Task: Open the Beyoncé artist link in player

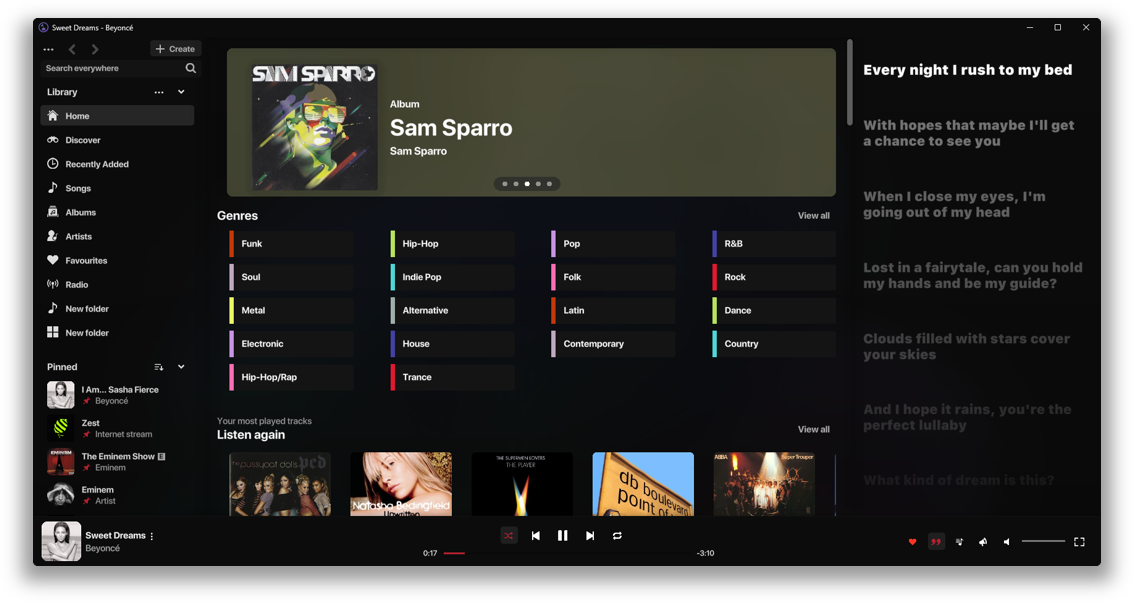Action: tap(103, 548)
